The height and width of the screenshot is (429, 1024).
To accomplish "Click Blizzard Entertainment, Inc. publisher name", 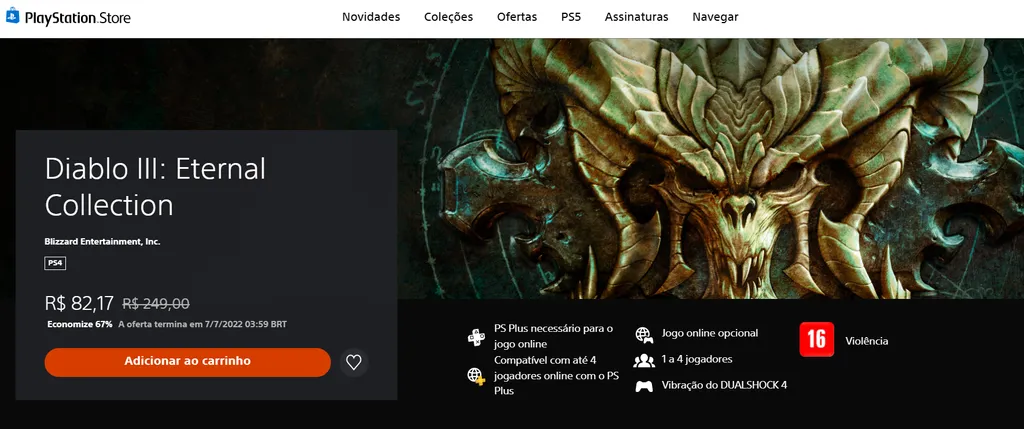I will tap(103, 242).
